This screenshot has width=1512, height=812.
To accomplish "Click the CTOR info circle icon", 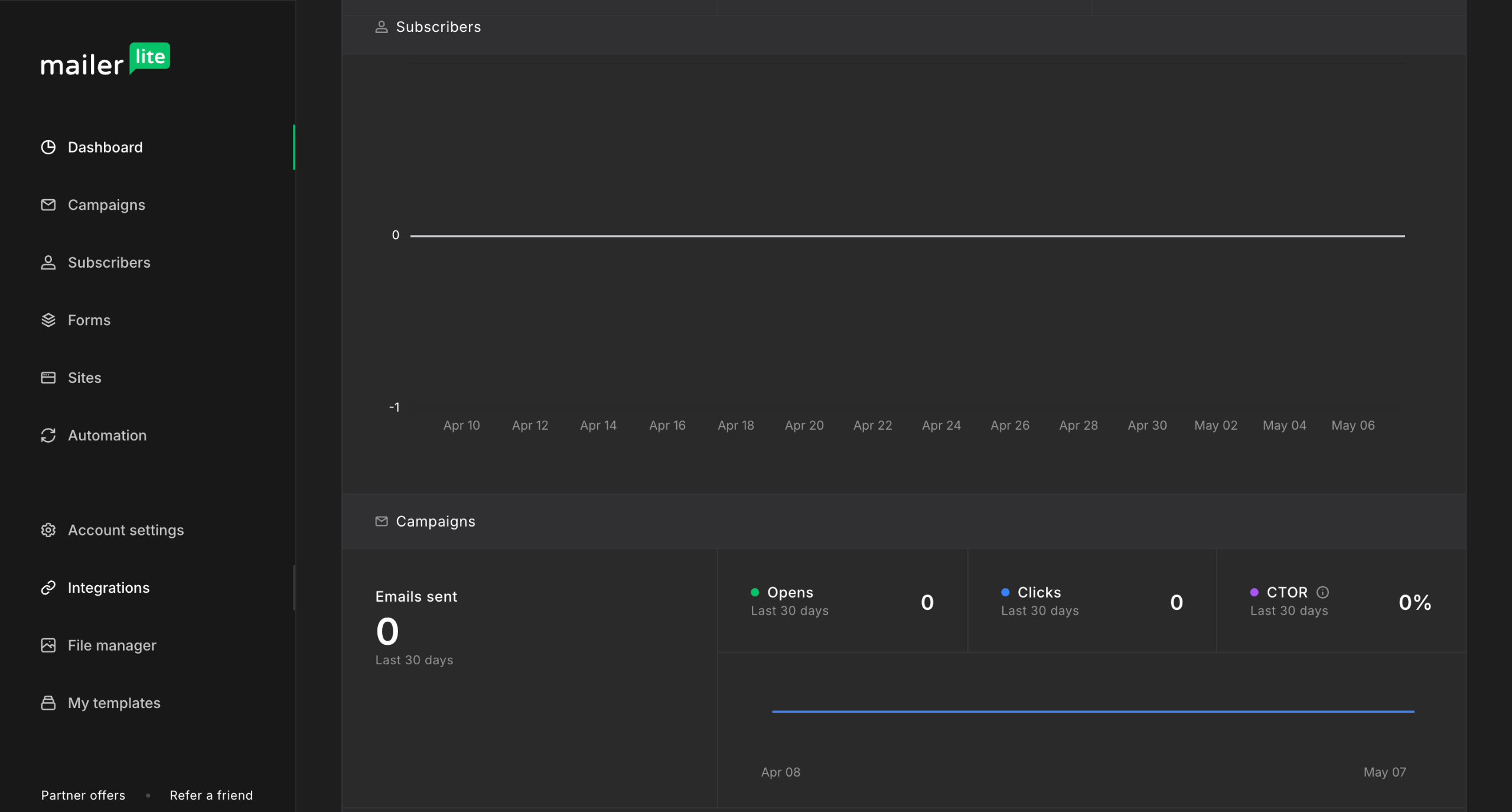I will (x=1323, y=592).
